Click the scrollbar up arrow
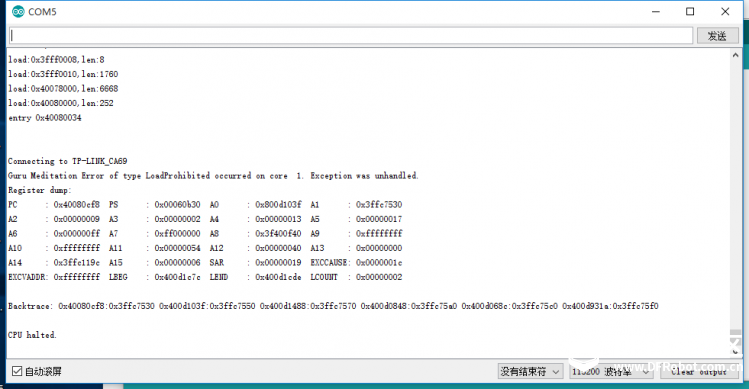749x389 pixels. pyautogui.click(x=736, y=55)
